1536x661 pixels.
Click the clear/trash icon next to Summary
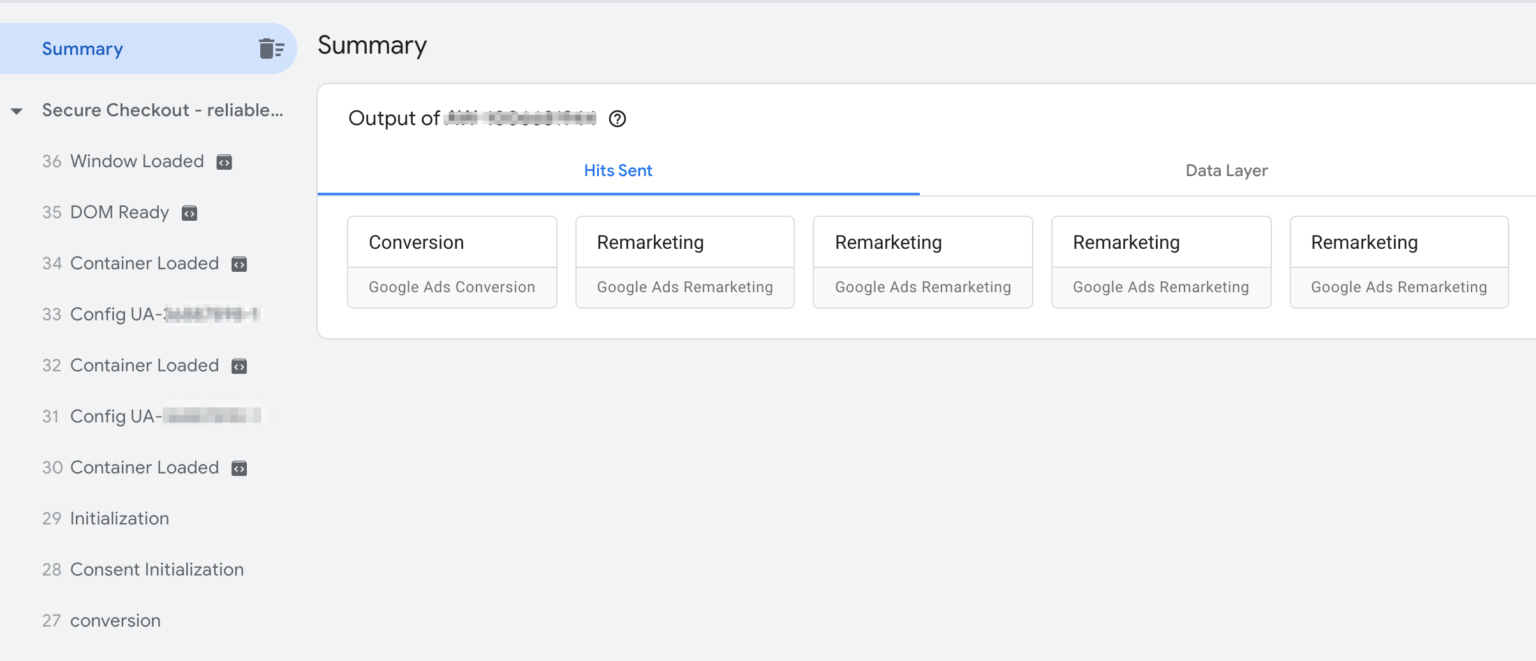(x=273, y=48)
